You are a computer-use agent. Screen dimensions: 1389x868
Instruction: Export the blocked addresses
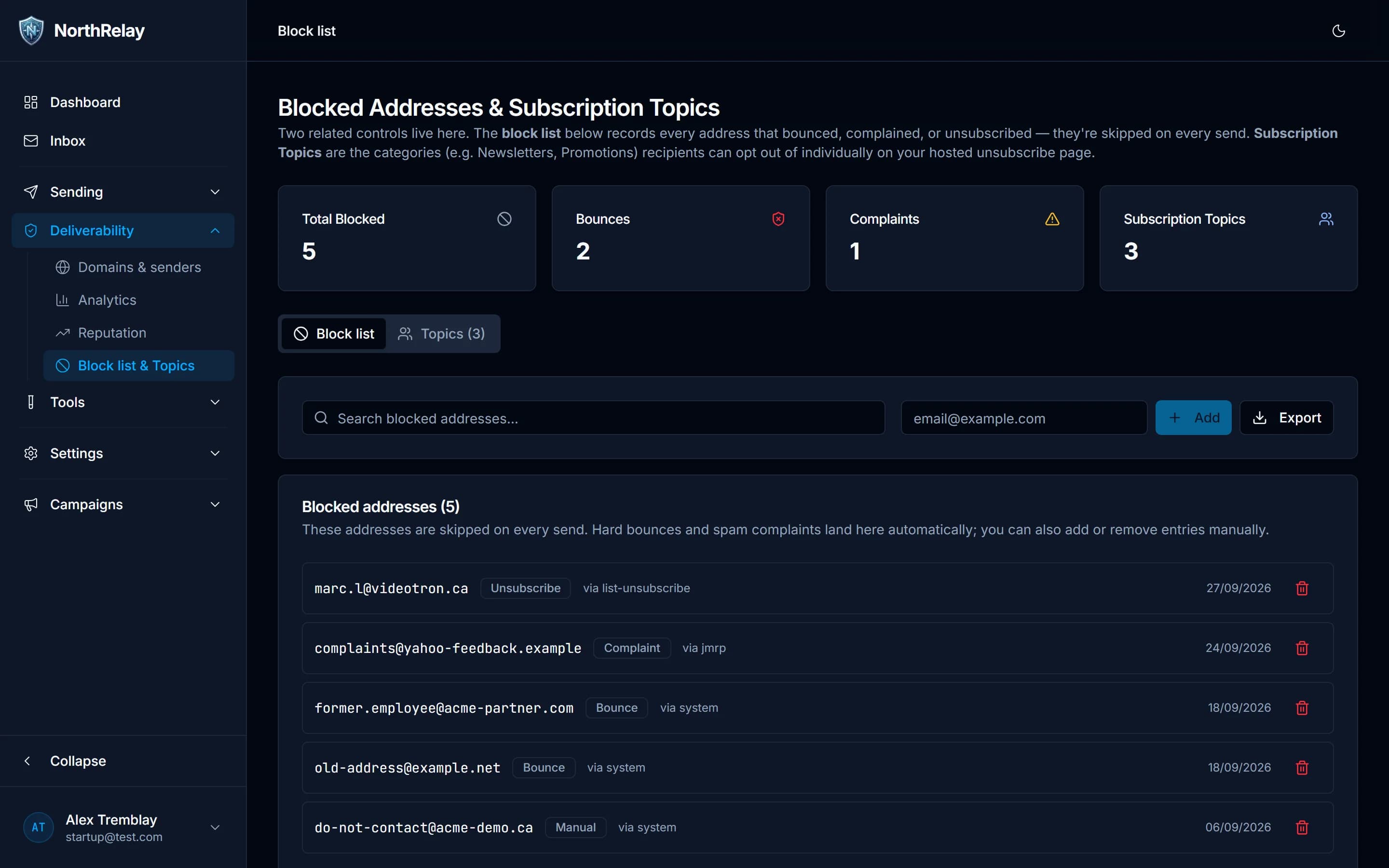click(1286, 417)
